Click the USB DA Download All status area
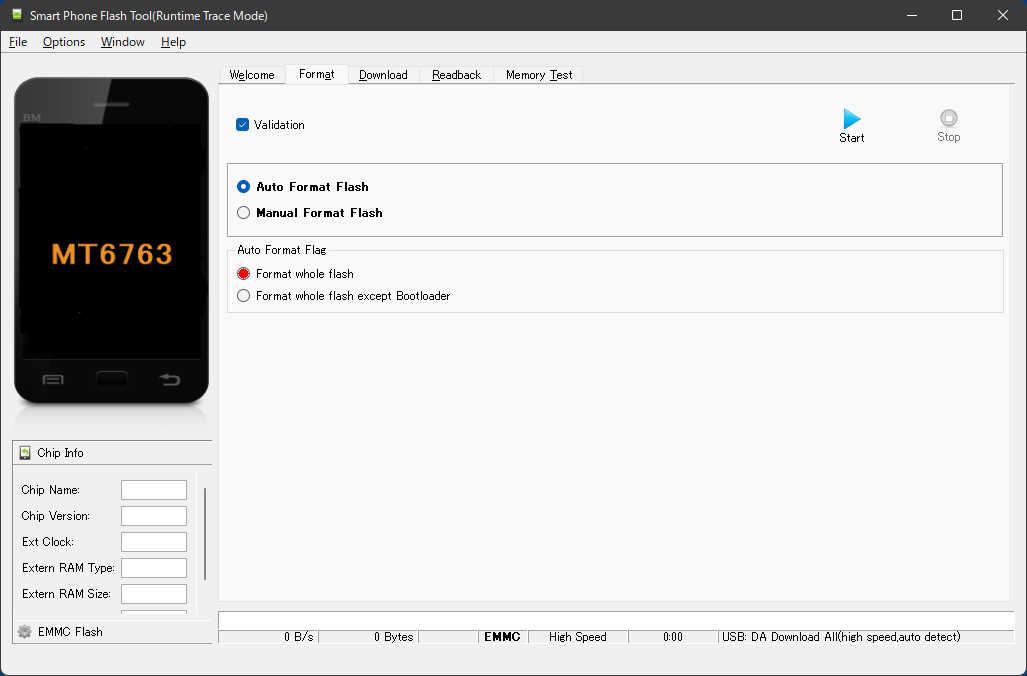The image size is (1027, 676). 840,636
